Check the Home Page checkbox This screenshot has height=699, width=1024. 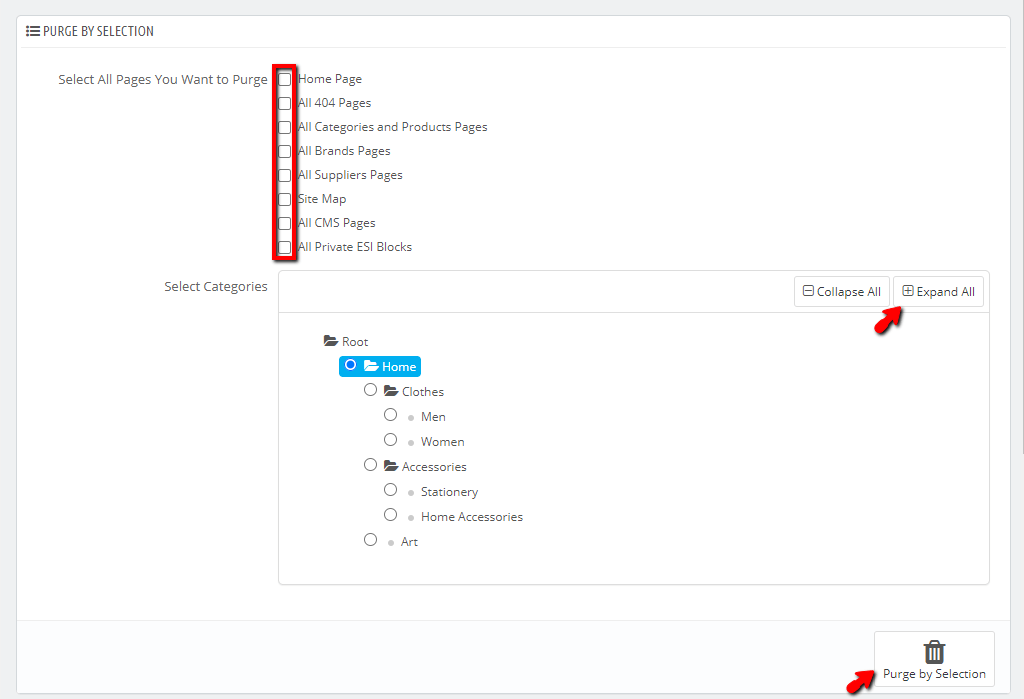(x=285, y=79)
